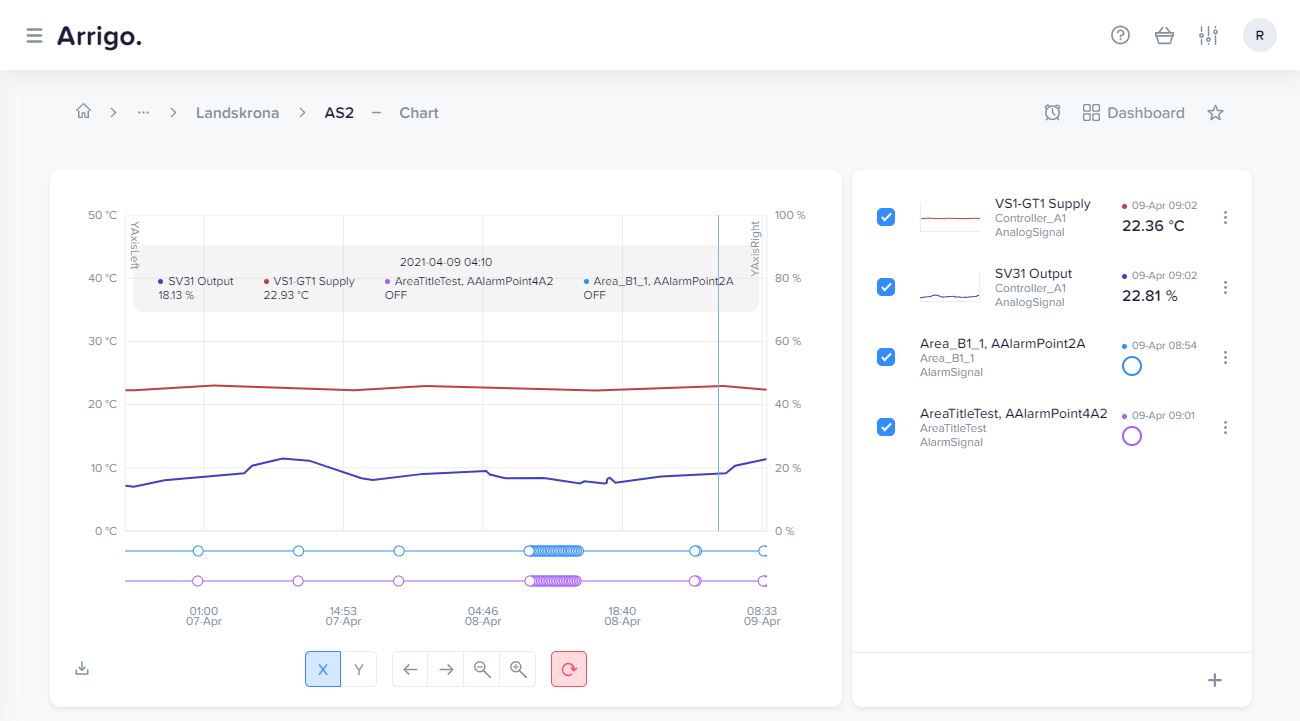Expand the breadcrumb ellipsis
The height and width of the screenshot is (721, 1300).
(143, 113)
